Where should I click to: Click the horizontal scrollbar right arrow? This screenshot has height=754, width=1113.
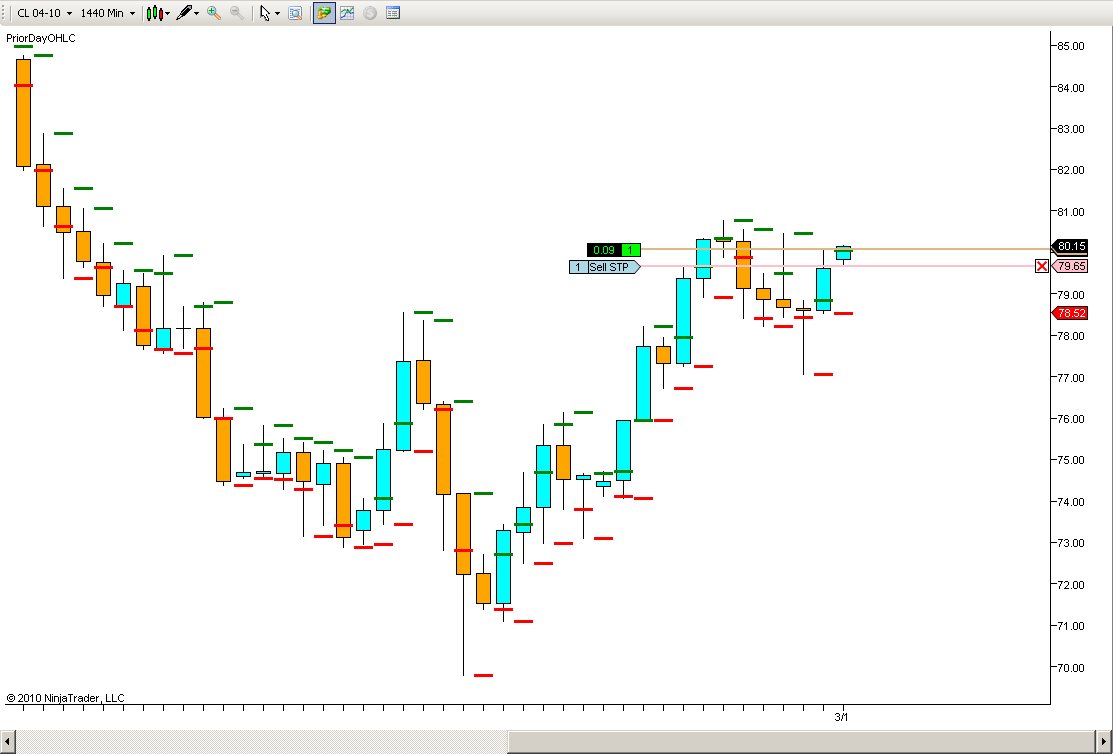[1104, 742]
